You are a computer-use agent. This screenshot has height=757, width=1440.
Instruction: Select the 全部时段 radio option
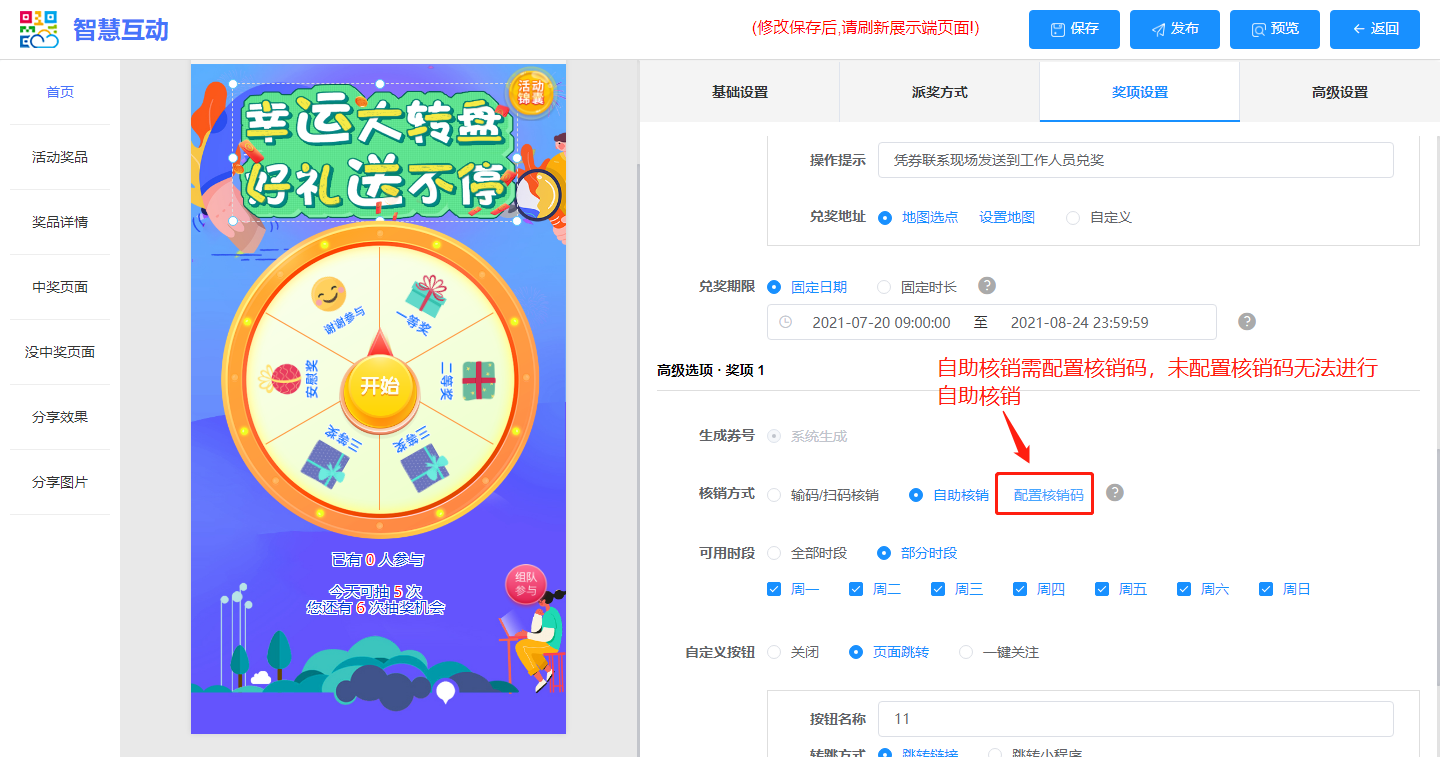[x=775, y=553]
